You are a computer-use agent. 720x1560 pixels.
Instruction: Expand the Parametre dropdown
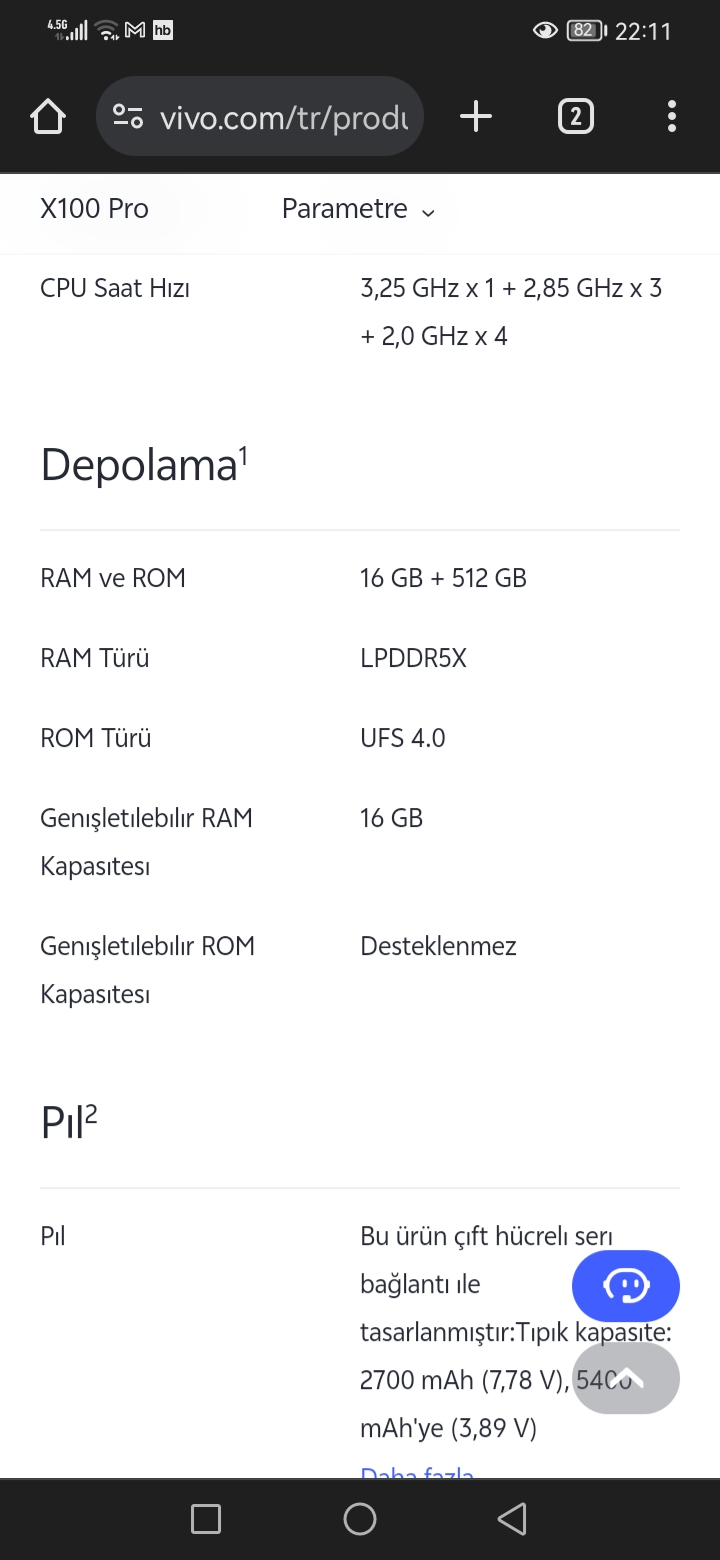click(358, 209)
